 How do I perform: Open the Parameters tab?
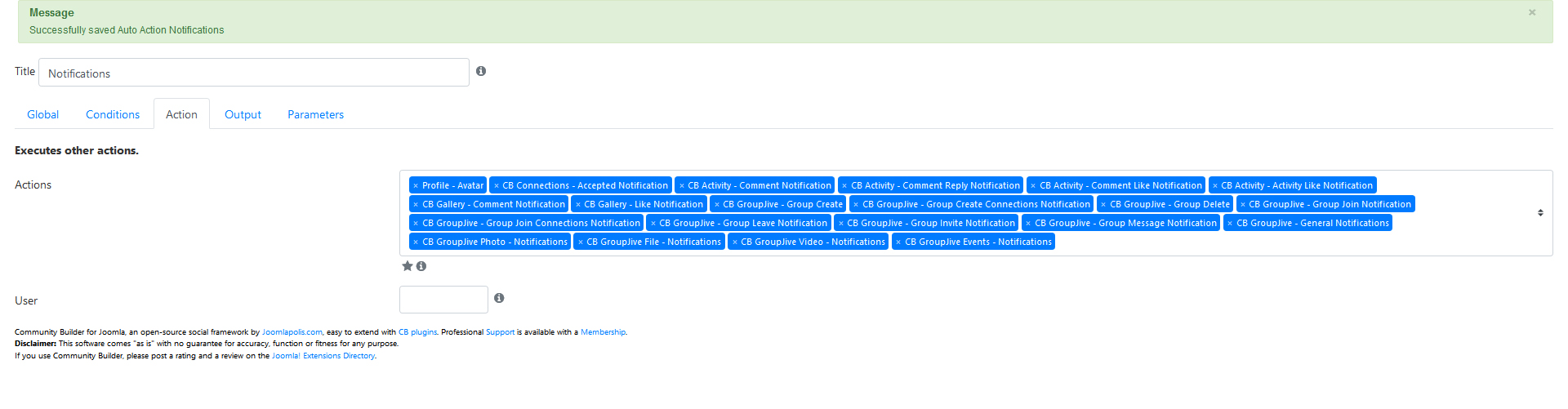tap(315, 114)
